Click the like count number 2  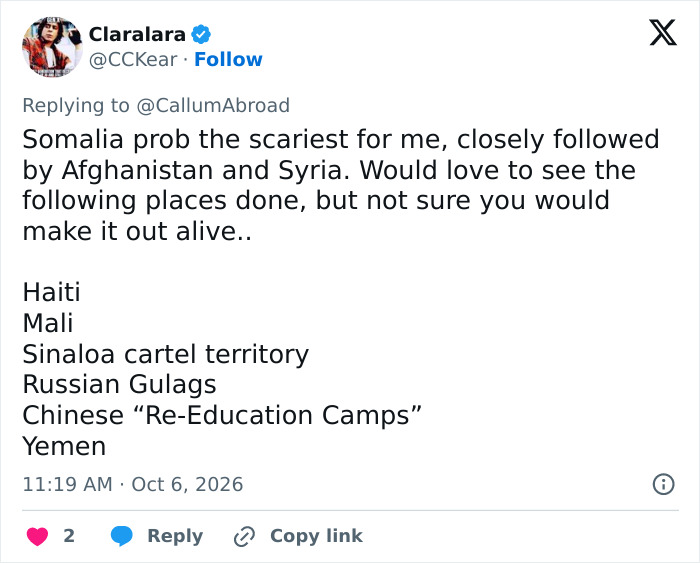coord(69,536)
